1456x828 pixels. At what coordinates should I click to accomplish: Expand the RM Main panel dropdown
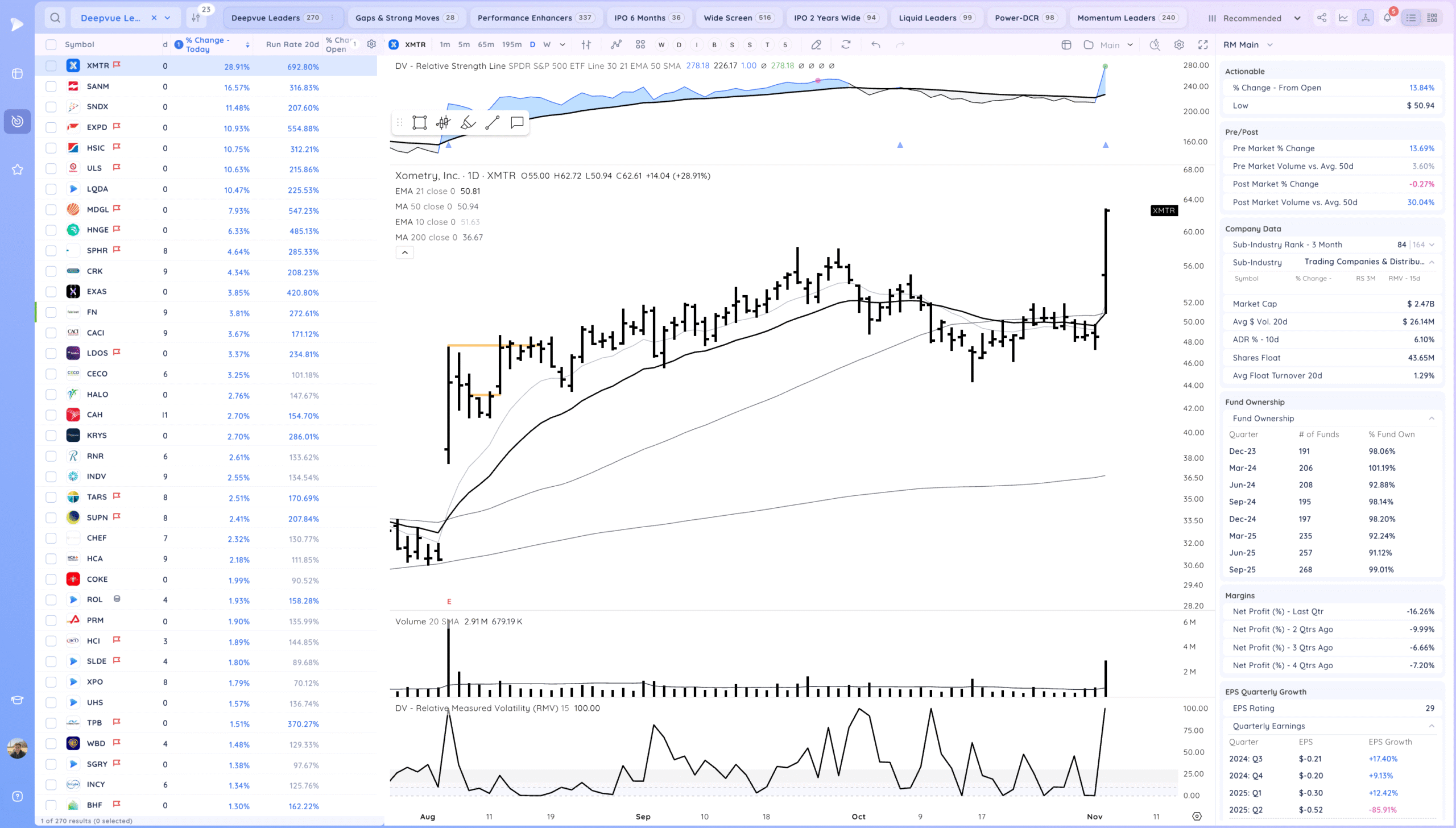[1269, 44]
